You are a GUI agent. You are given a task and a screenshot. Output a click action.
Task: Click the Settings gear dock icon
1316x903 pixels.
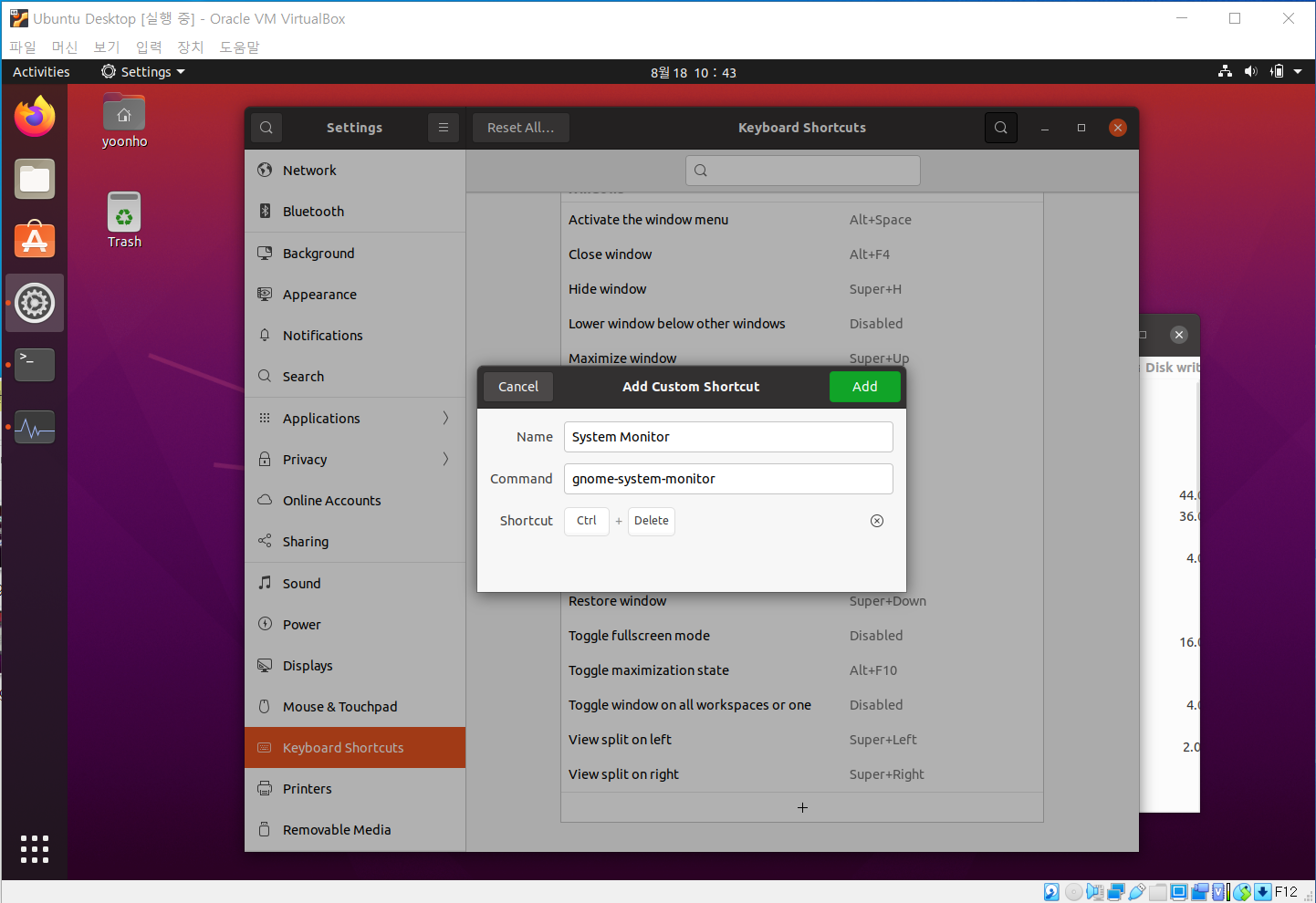[35, 303]
